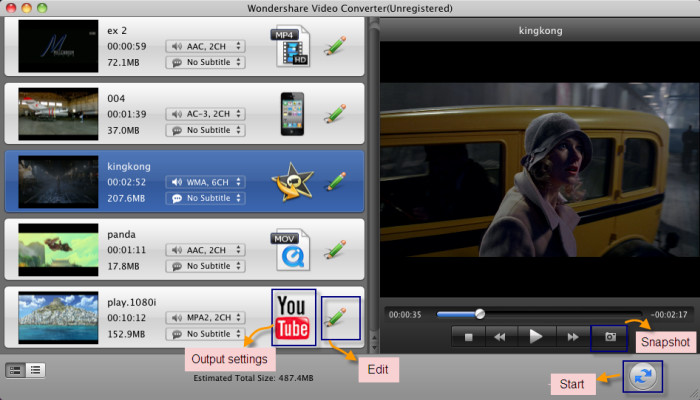Select the file name text '004'
This screenshot has width=700, height=400.
coord(116,98)
